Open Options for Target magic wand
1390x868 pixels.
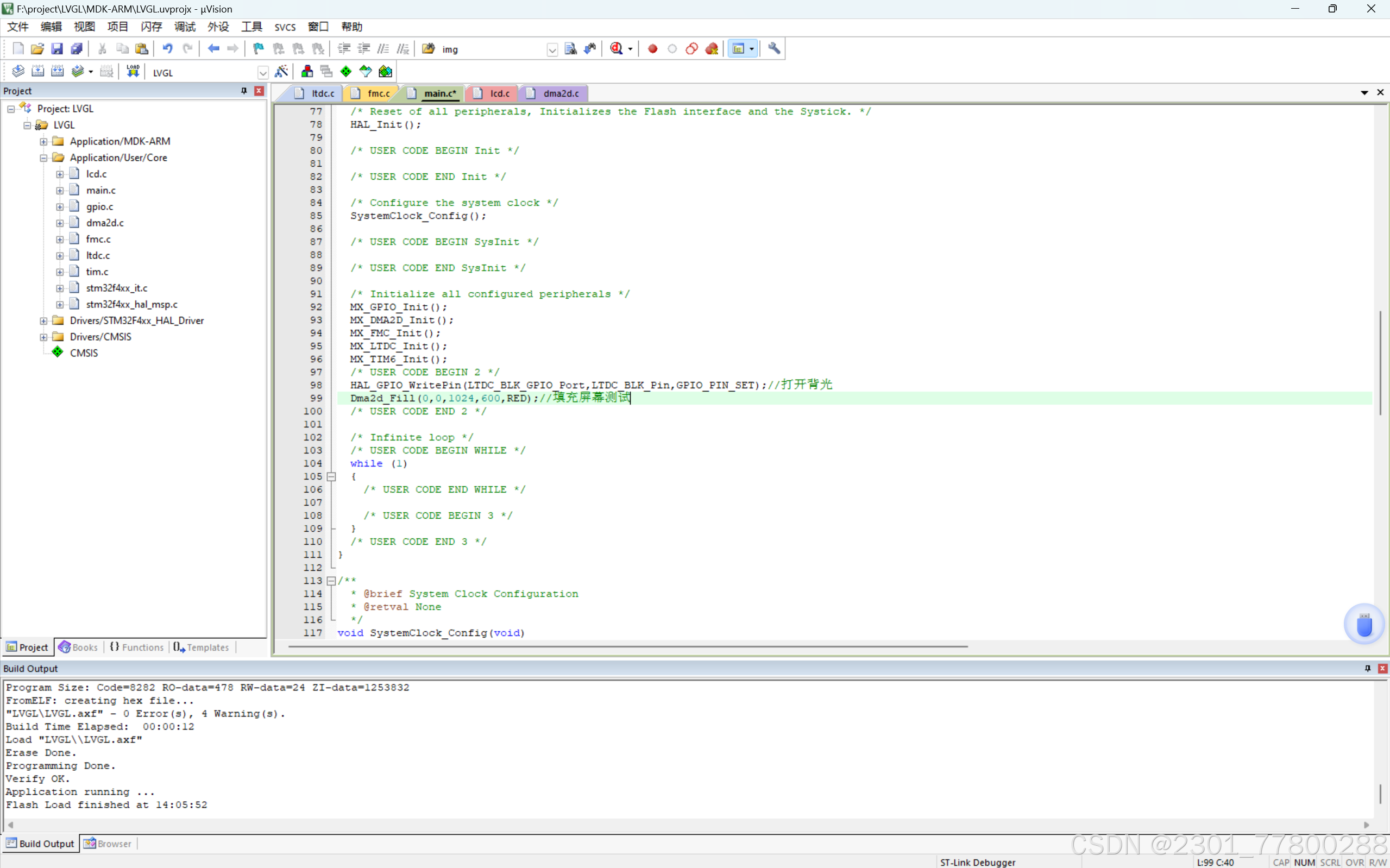point(281,72)
